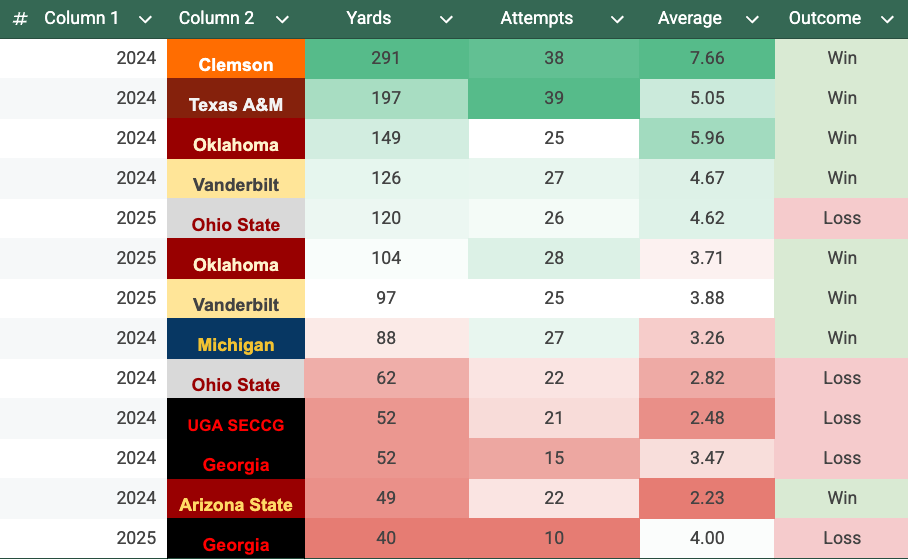This screenshot has height=560, width=908.
Task: Click the # row number header
Action: (x=20, y=19)
